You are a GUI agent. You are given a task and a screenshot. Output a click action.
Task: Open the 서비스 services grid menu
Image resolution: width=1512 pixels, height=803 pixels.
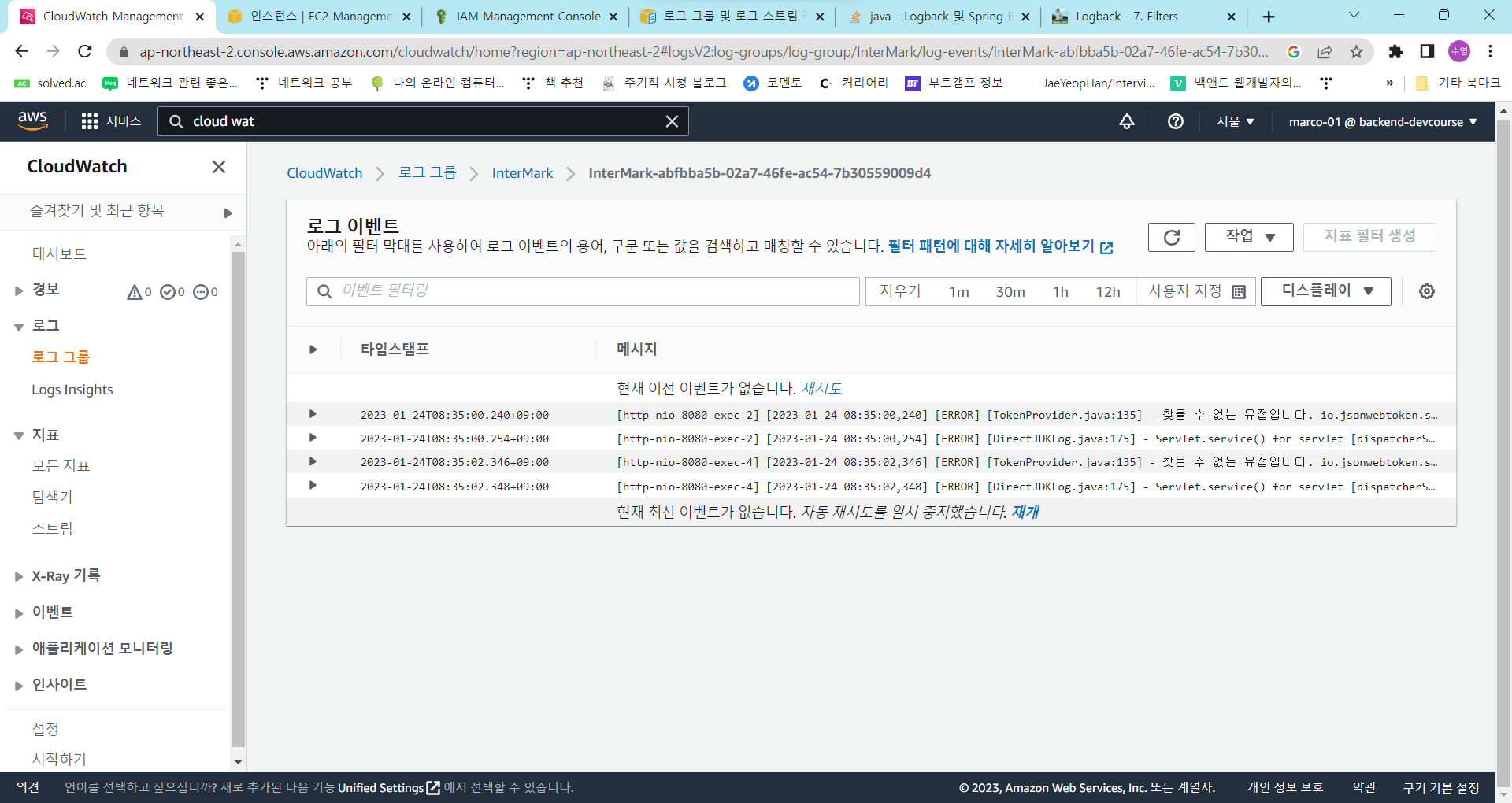(111, 121)
